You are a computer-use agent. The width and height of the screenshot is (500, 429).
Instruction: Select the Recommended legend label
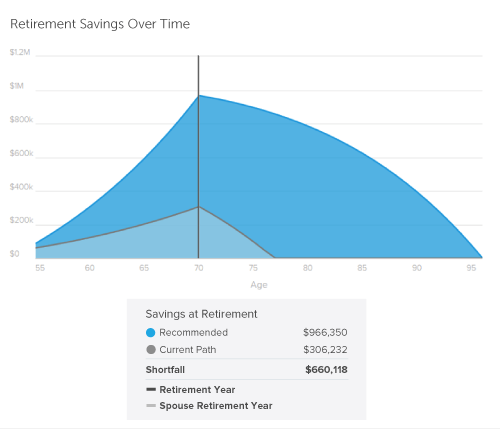194,333
